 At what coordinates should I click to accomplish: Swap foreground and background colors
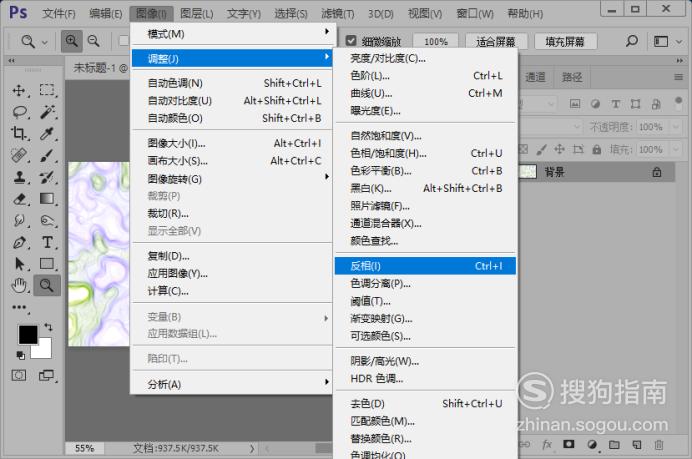tap(48, 327)
